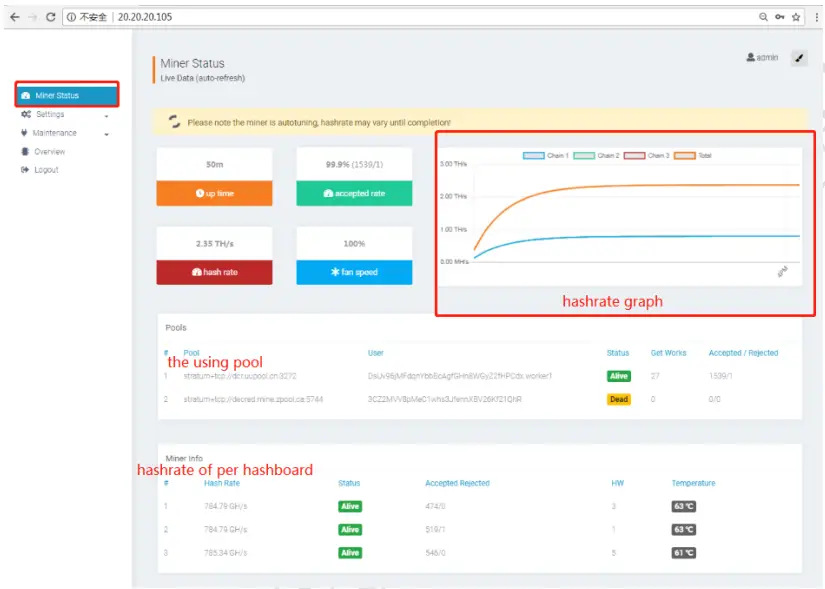Click the Settings gear icon in sidebar
The image size is (825, 589).
[x=26, y=114]
